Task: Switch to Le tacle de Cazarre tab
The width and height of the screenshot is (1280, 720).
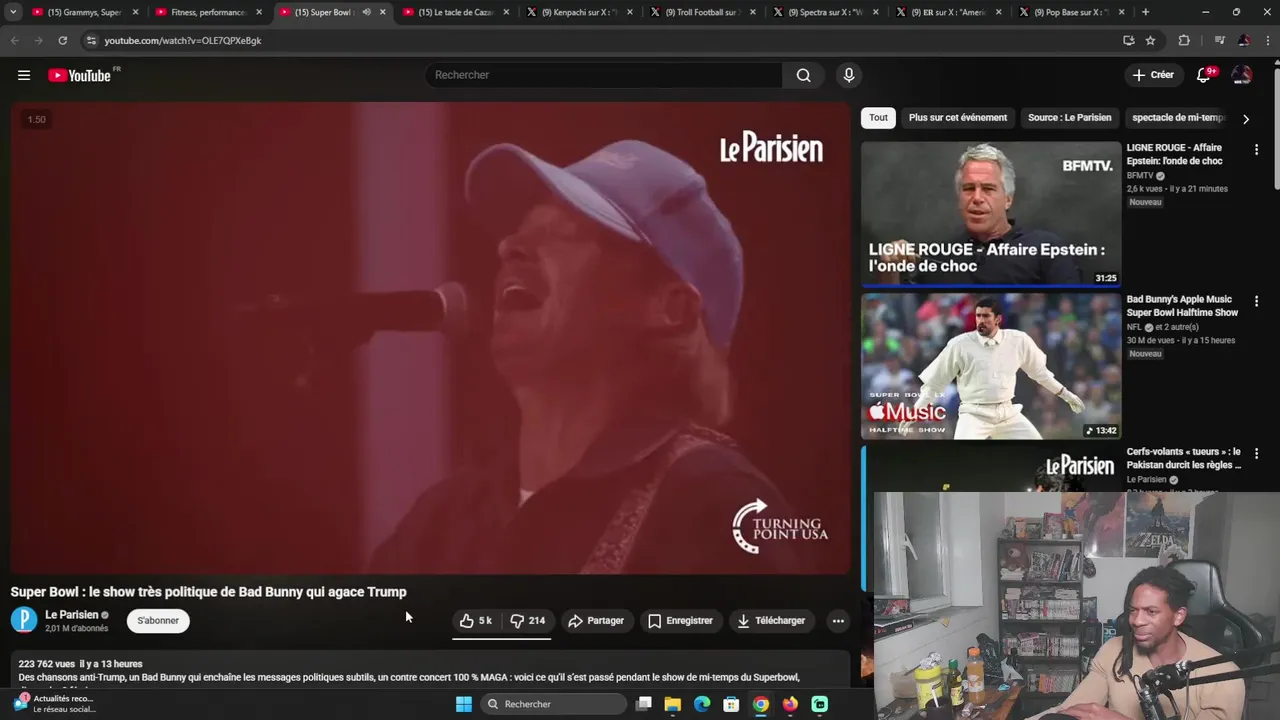Action: click(x=455, y=12)
